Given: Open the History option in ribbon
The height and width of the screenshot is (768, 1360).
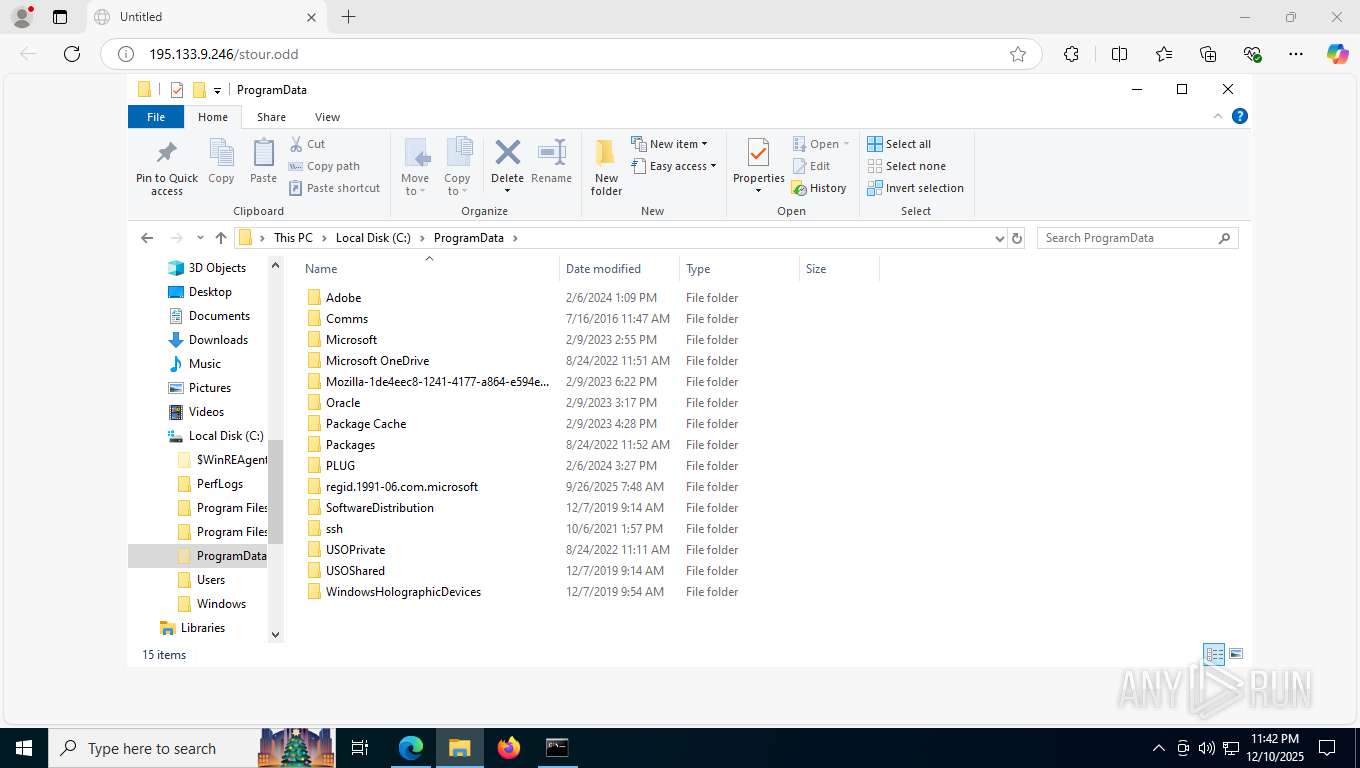Looking at the screenshot, I should click(818, 188).
